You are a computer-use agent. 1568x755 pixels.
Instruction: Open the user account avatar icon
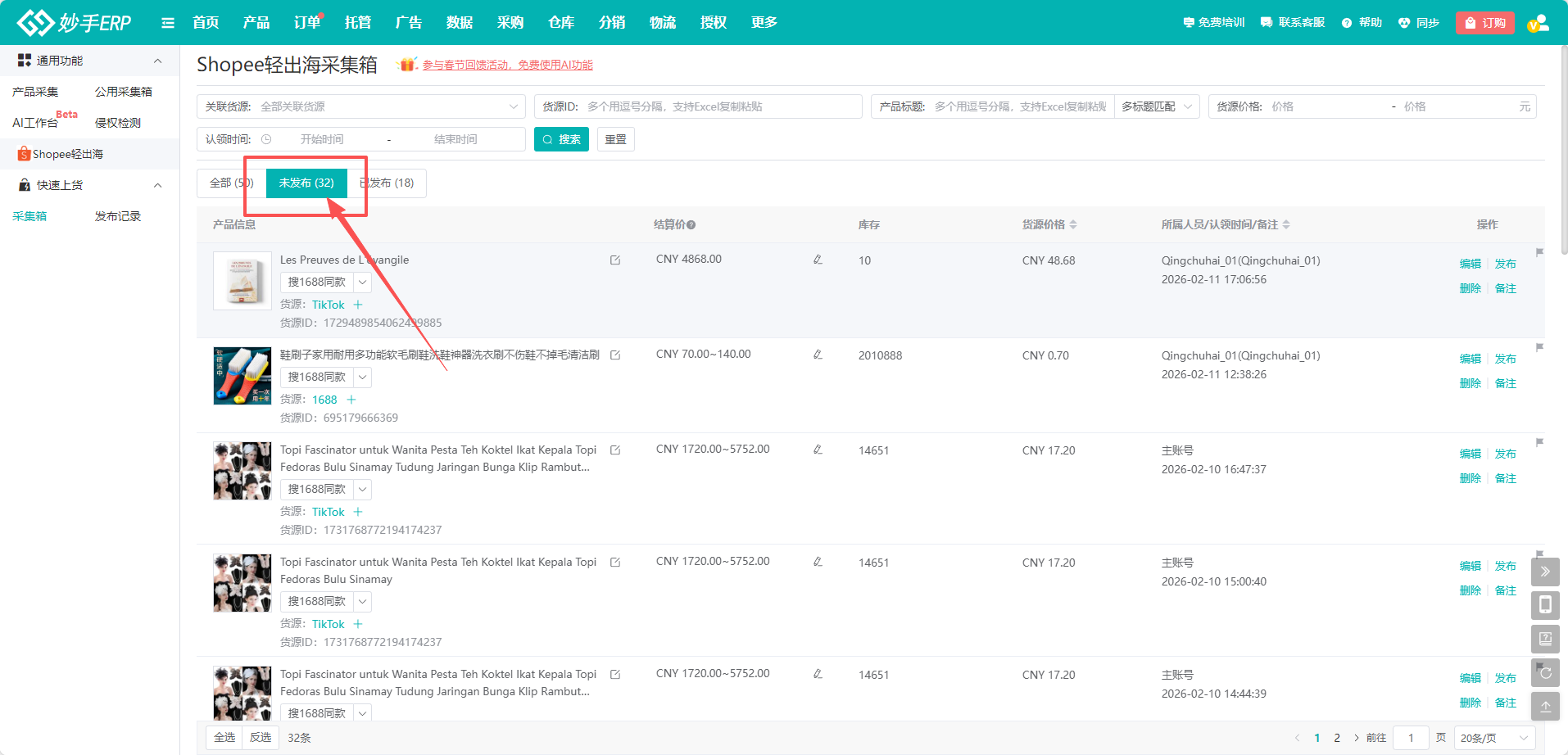(1539, 23)
